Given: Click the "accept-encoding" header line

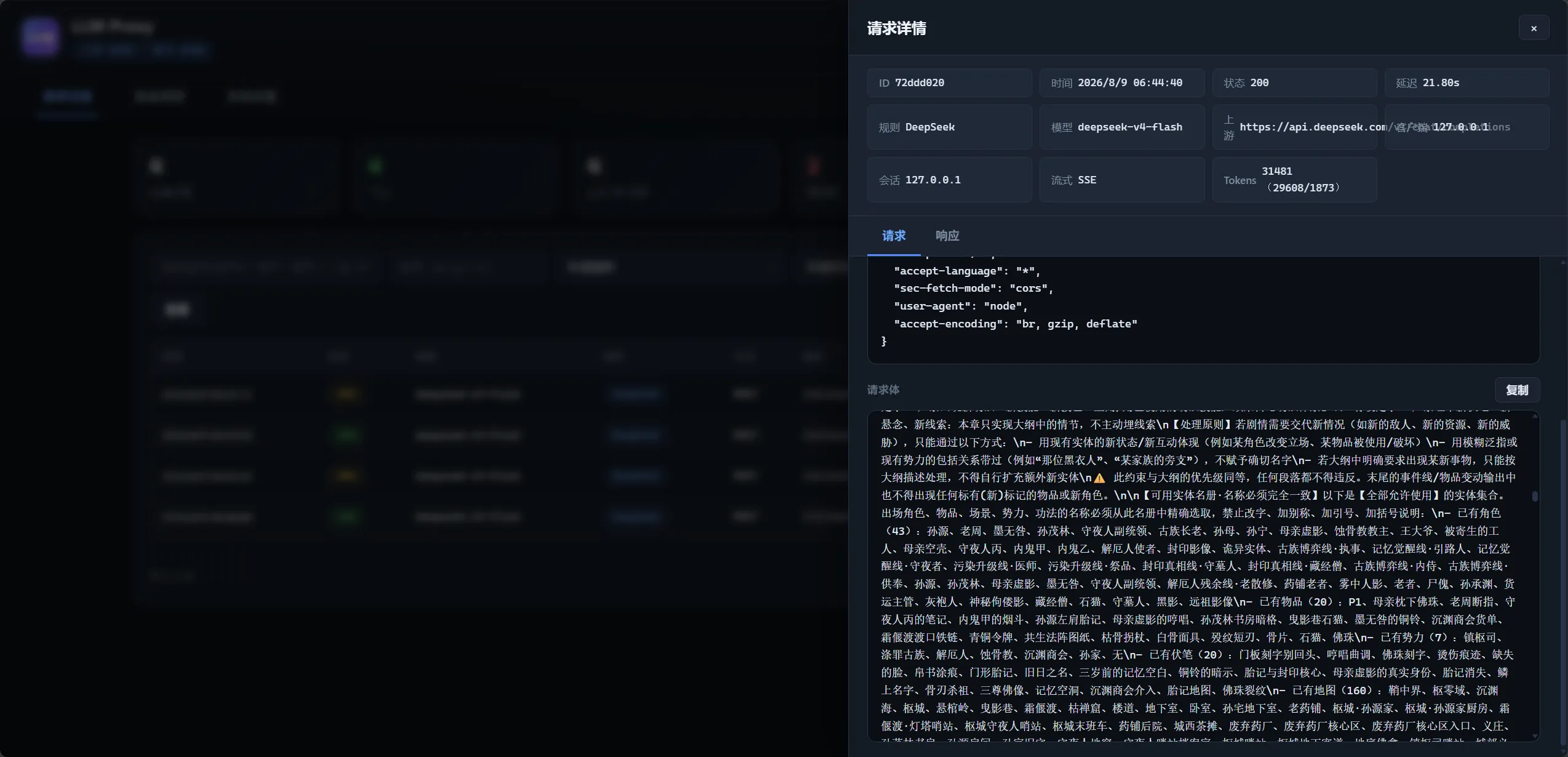Looking at the screenshot, I should click(1016, 324).
